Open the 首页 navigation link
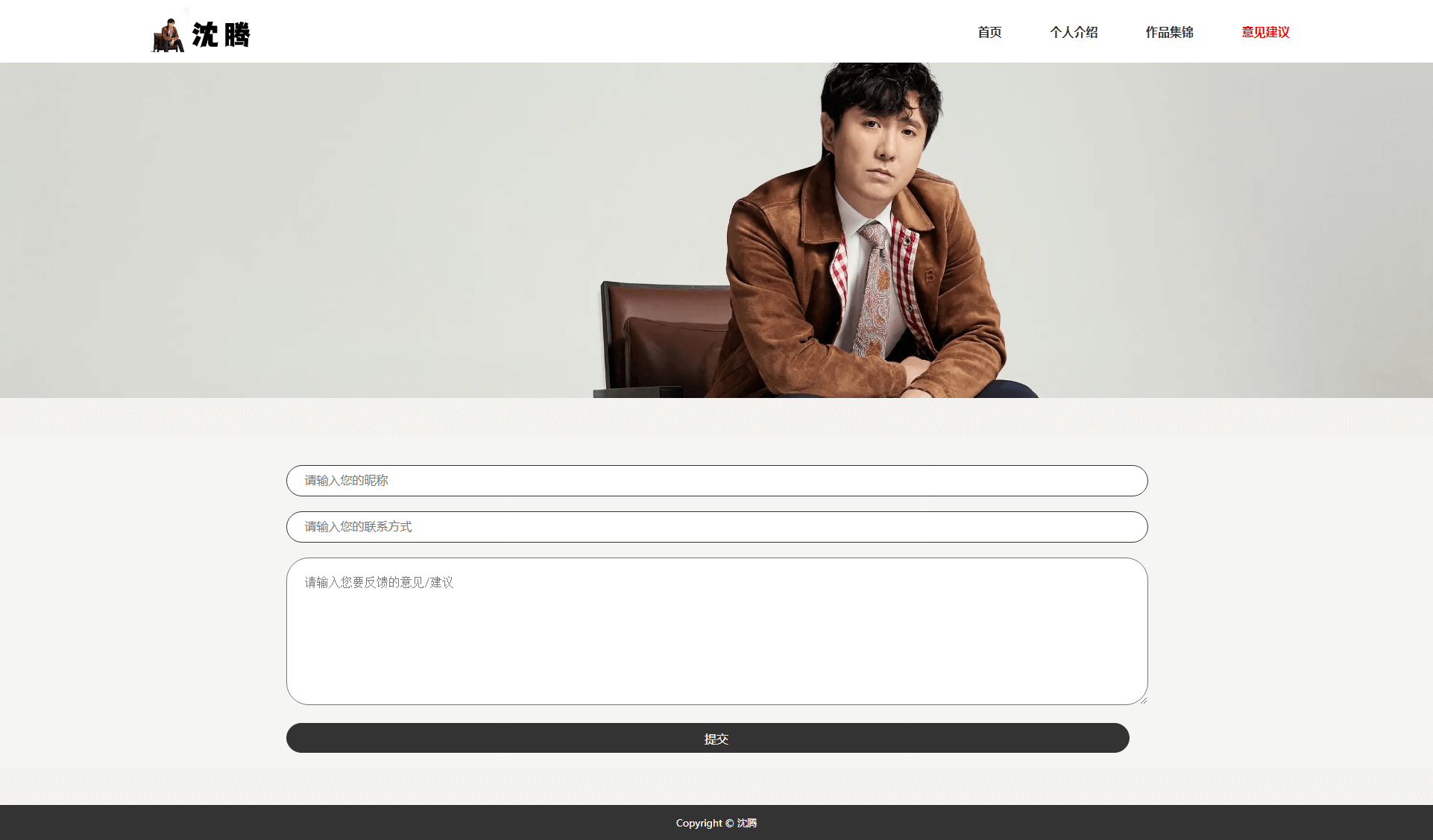The image size is (1433, 840). [989, 32]
